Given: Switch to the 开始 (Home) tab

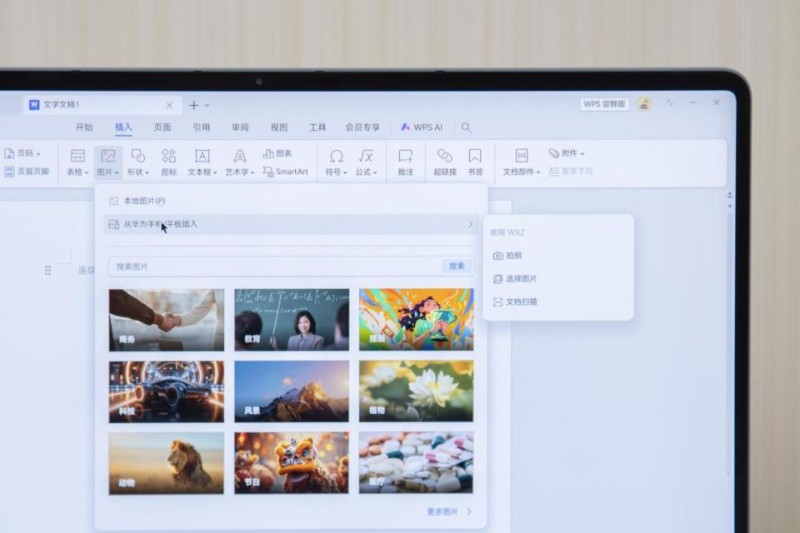Looking at the screenshot, I should [x=84, y=128].
